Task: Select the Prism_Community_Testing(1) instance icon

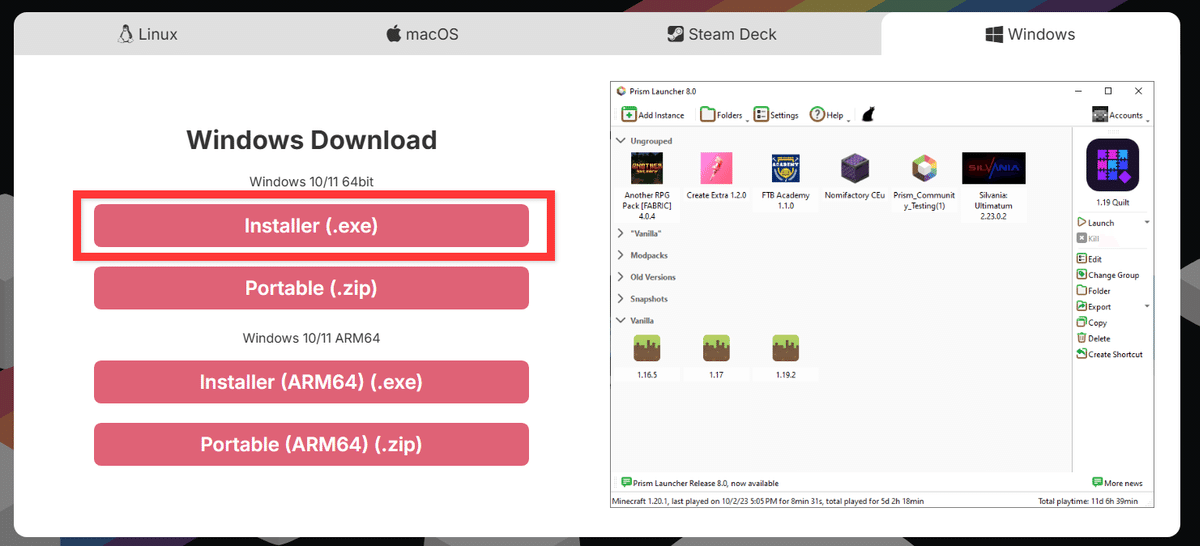Action: click(x=924, y=168)
